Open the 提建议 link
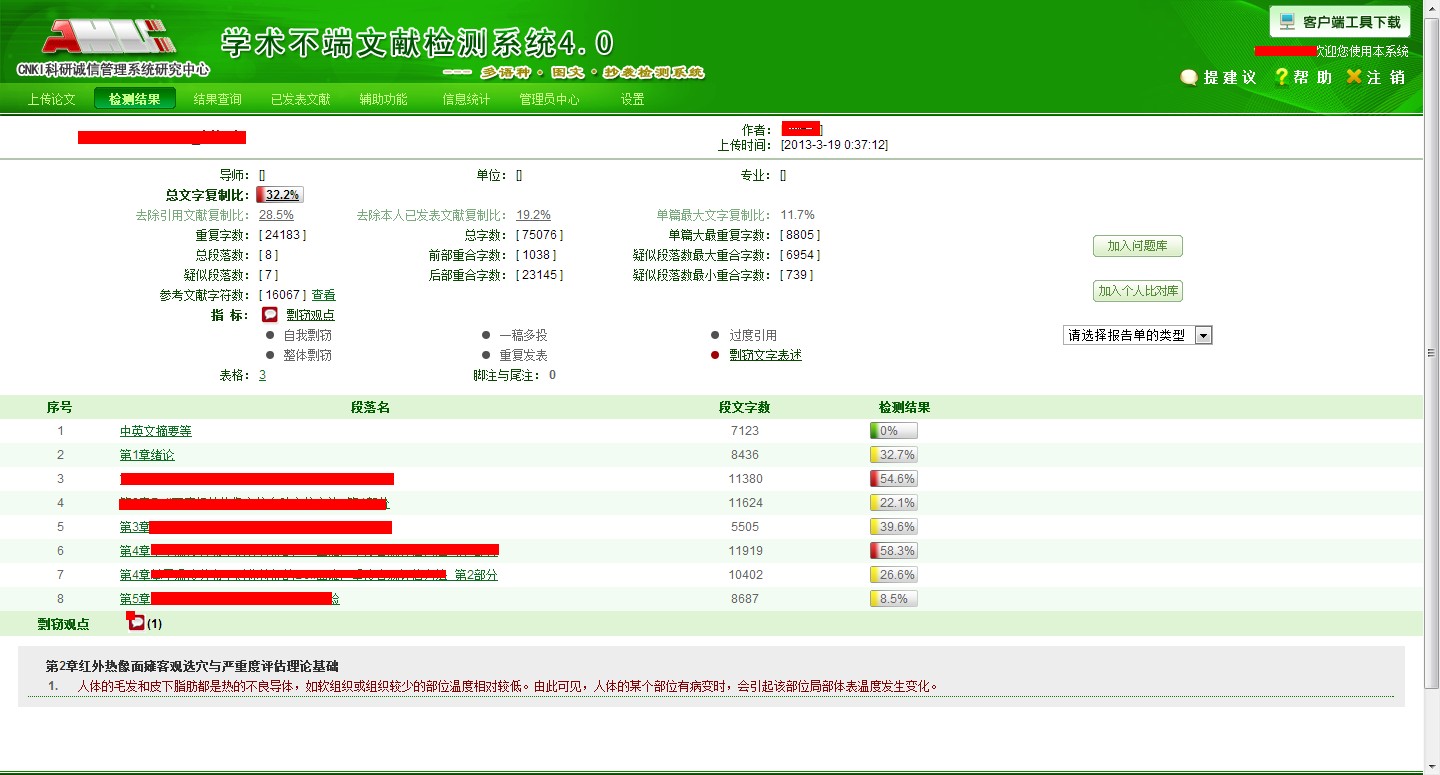Screen dimensions: 1440x775 click(x=1230, y=77)
